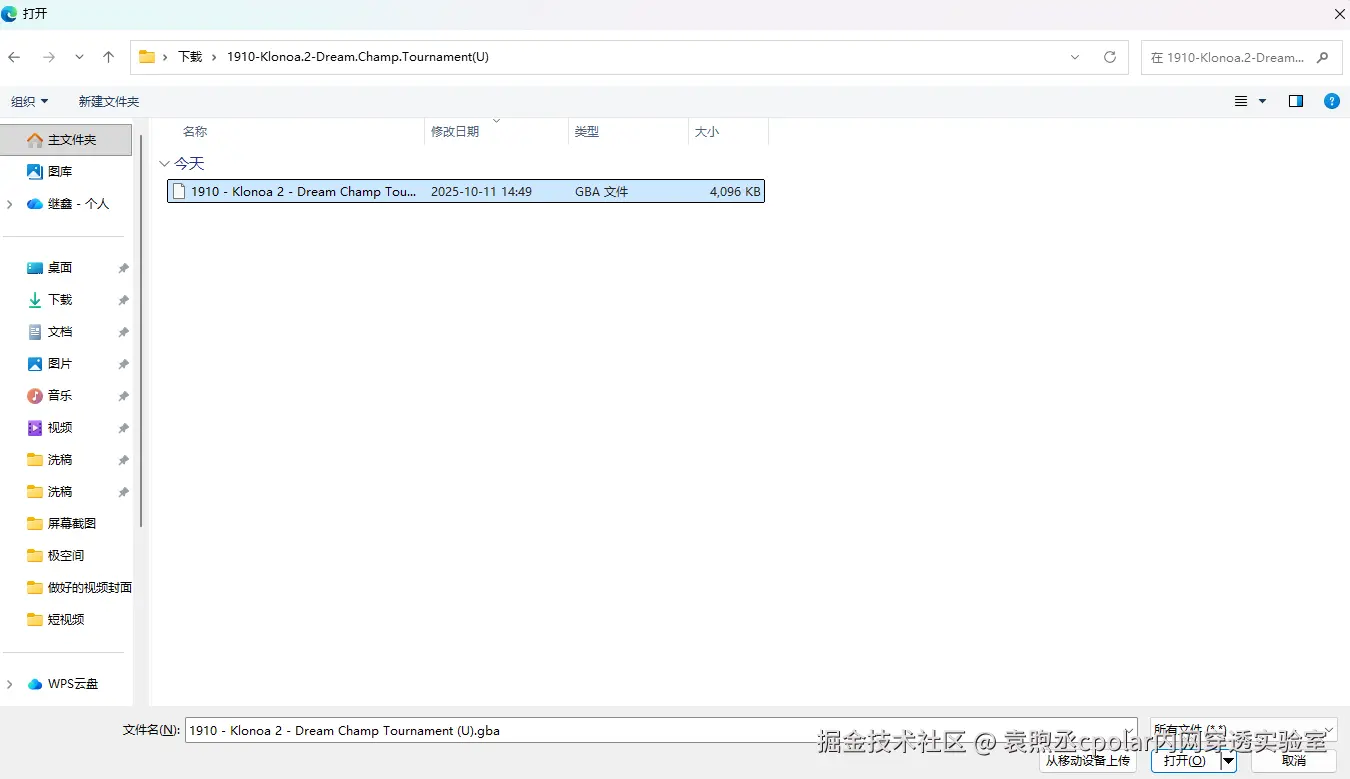Viewport: 1350px width, 779px height.
Task: Go back using the back arrow
Action: [15, 57]
